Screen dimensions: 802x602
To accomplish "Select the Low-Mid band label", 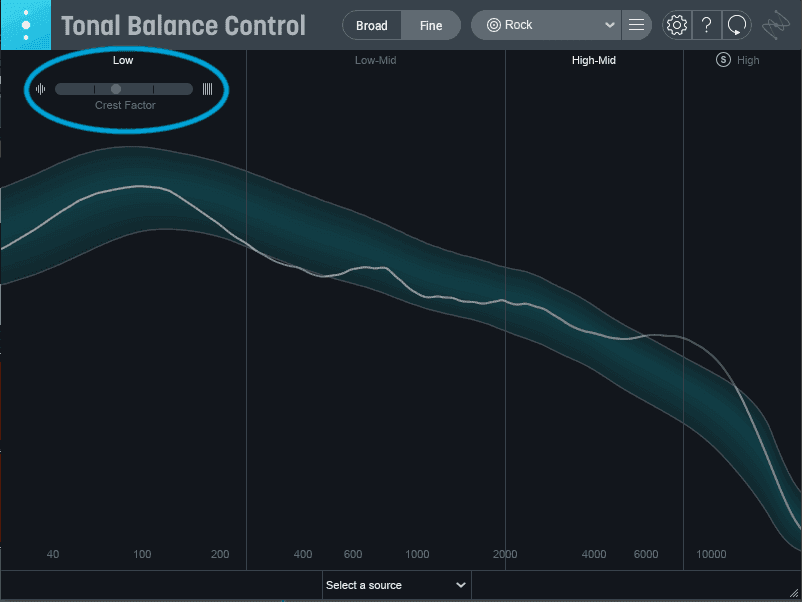I will [375, 60].
